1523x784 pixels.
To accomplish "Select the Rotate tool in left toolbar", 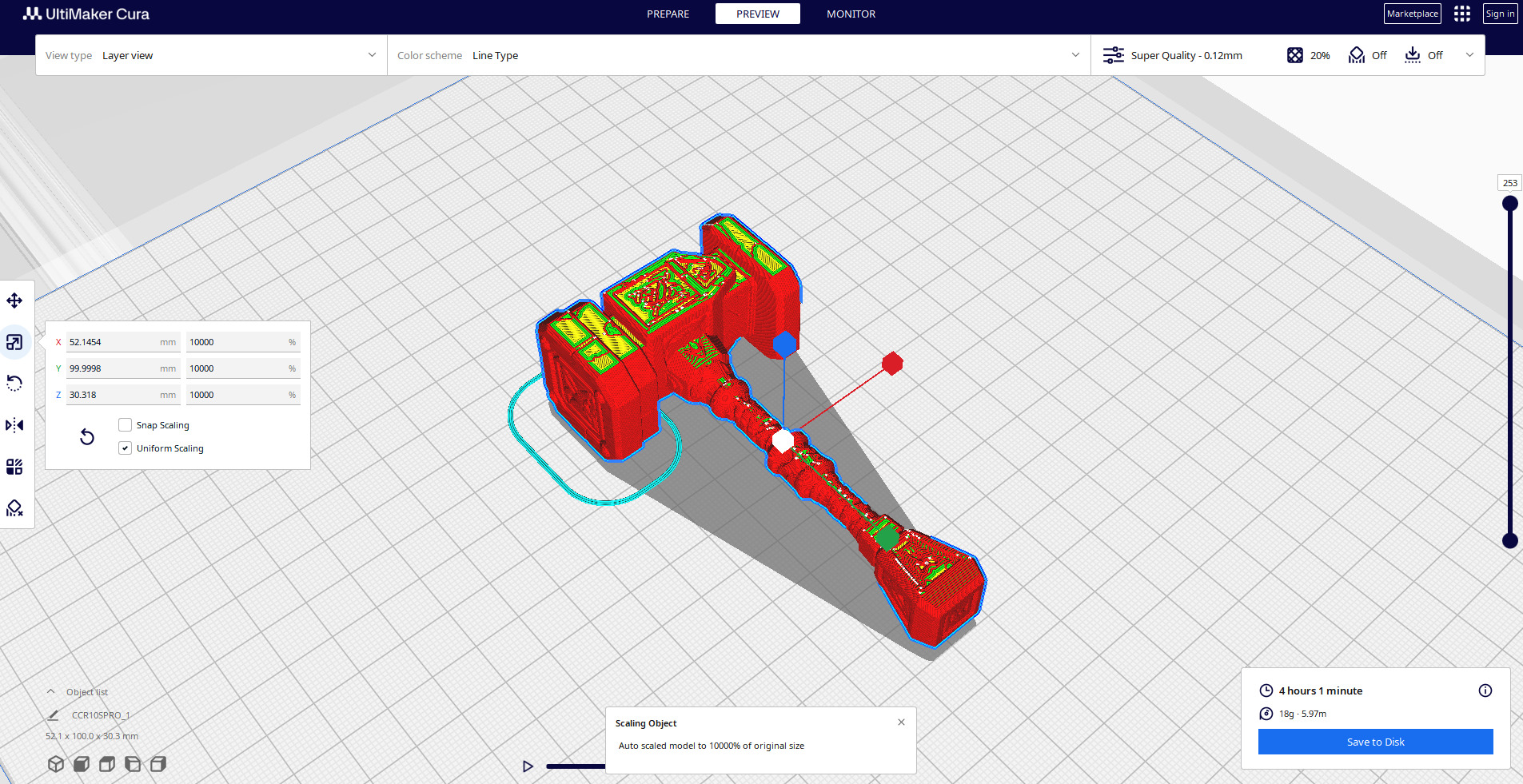I will click(14, 384).
